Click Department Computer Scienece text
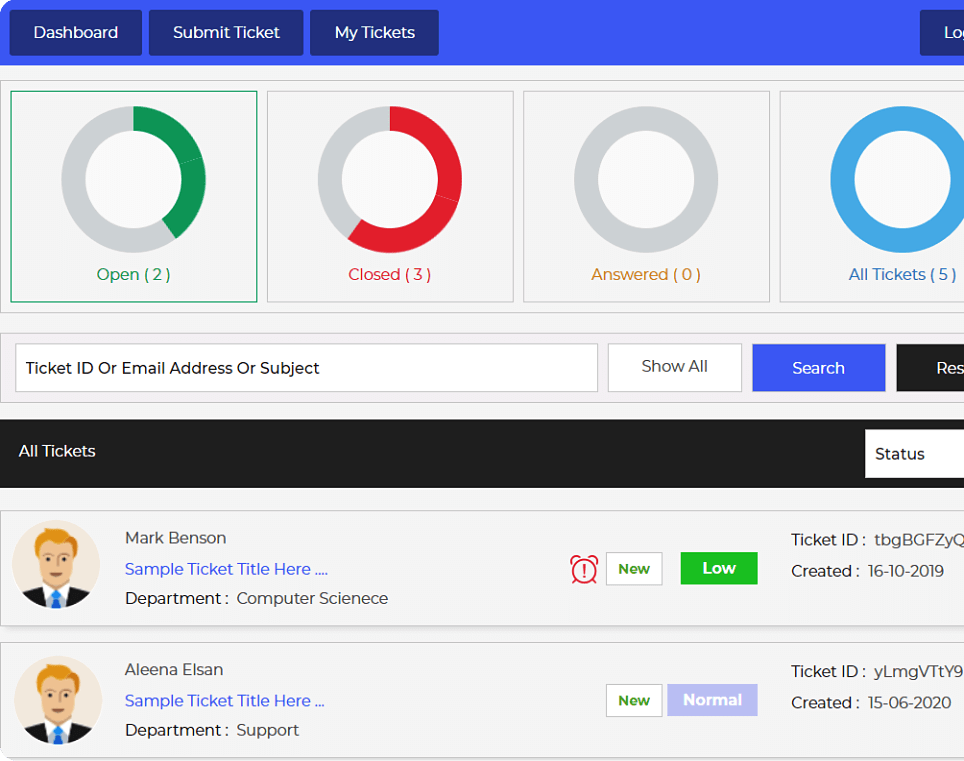964x761 pixels. 256,598
